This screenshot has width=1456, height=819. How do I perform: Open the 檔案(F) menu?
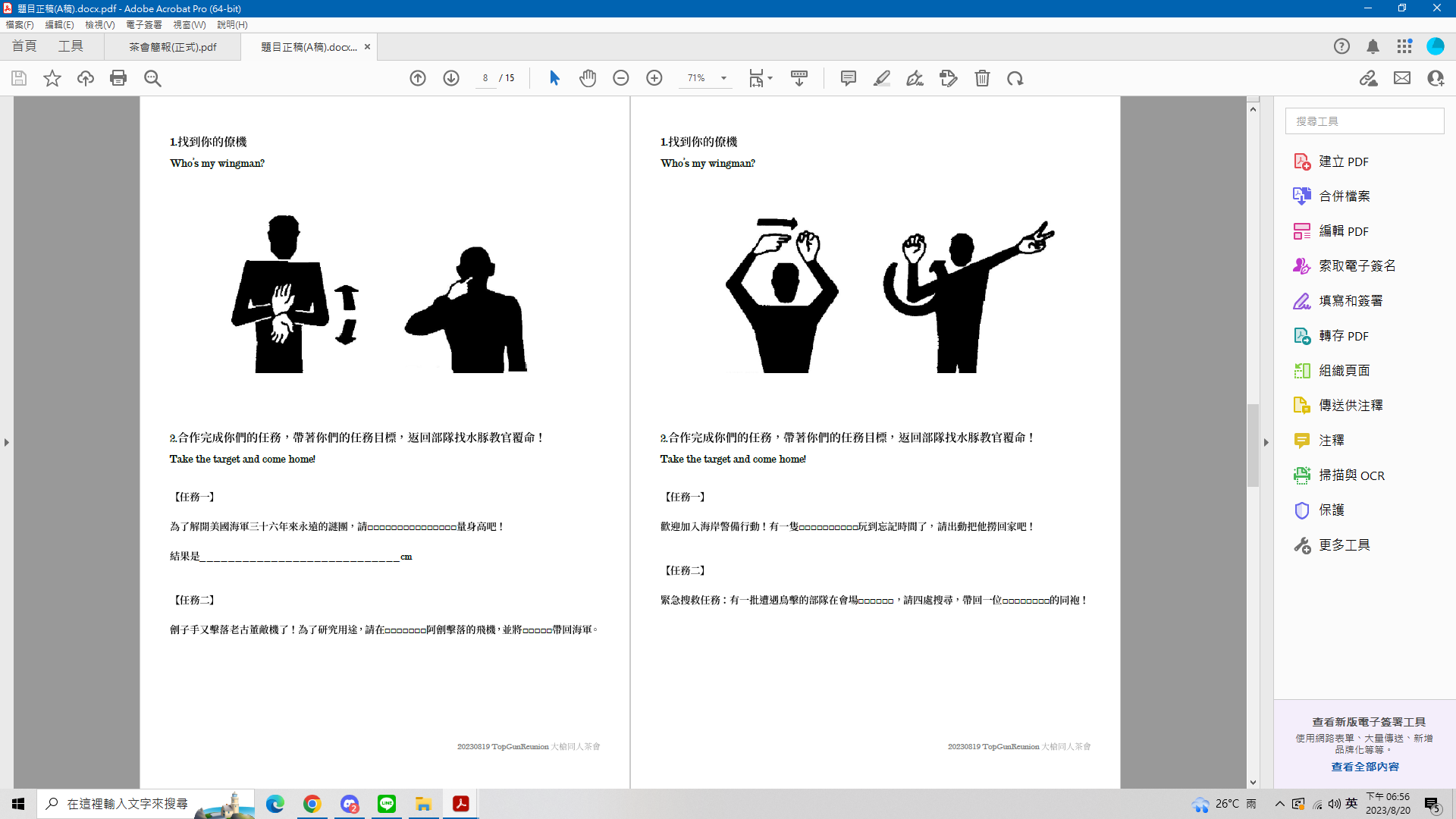coord(20,25)
